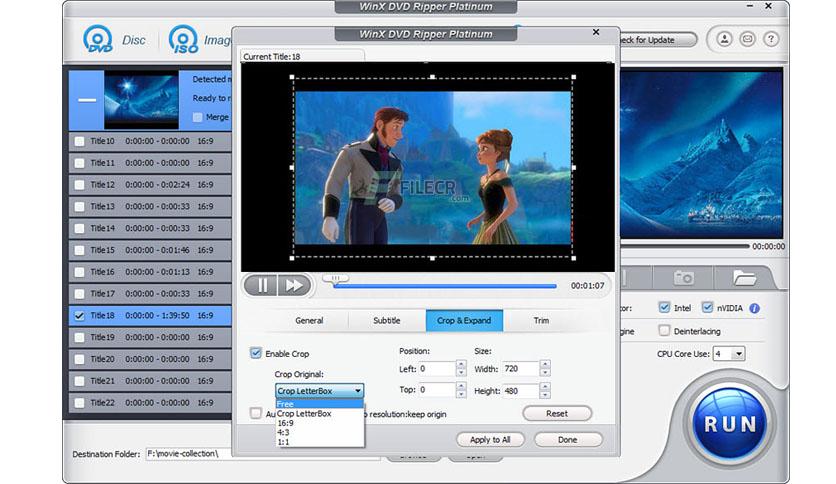Show nVIDIA hardware info icon
This screenshot has width=836, height=484.
pos(754,308)
